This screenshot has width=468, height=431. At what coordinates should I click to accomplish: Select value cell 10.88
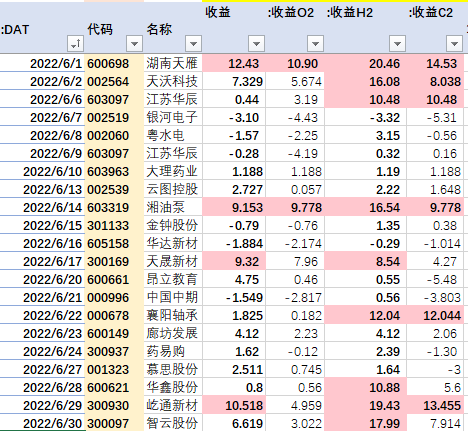(365, 387)
